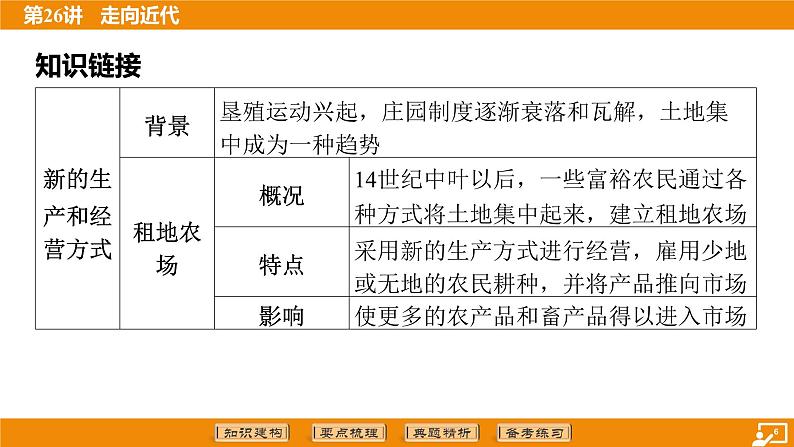Select the header text 第26讲 走向近代
This screenshot has width=794, height=447.
101,15
